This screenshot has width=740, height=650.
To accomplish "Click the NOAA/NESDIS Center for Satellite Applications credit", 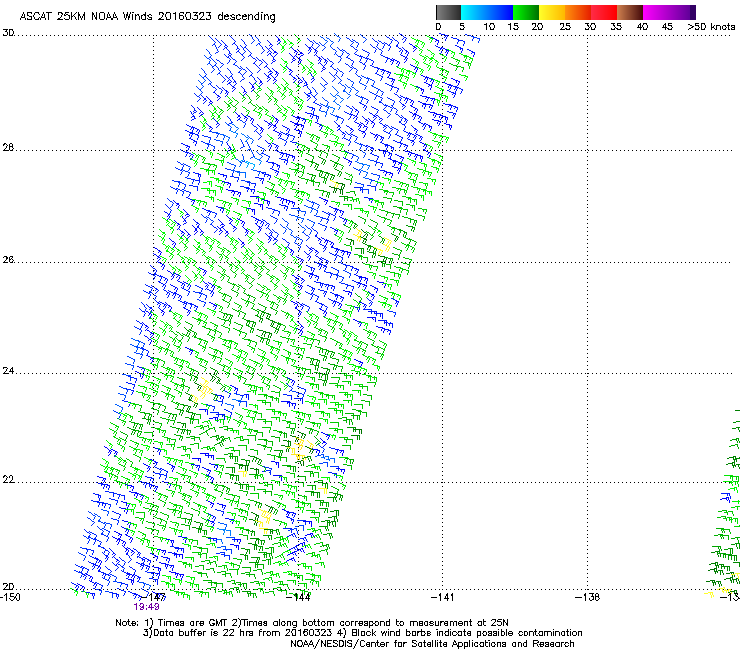I will point(432,644).
